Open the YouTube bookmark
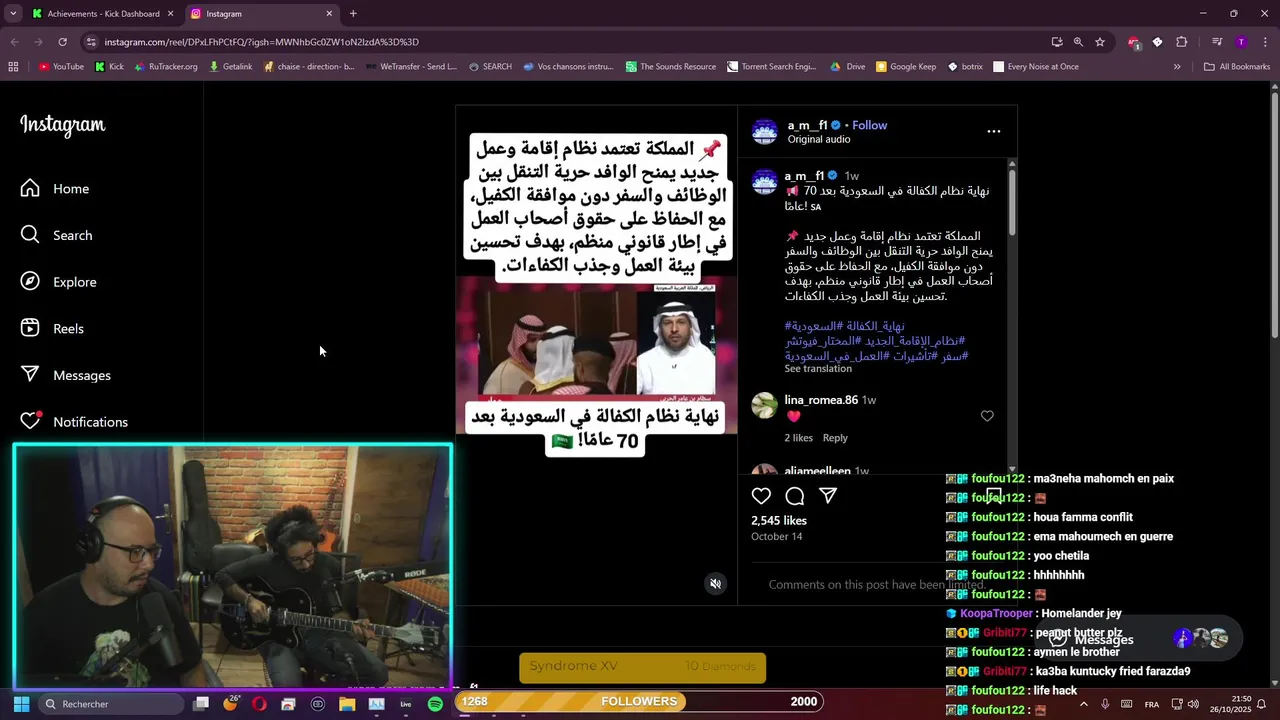1280x720 pixels. [61, 67]
